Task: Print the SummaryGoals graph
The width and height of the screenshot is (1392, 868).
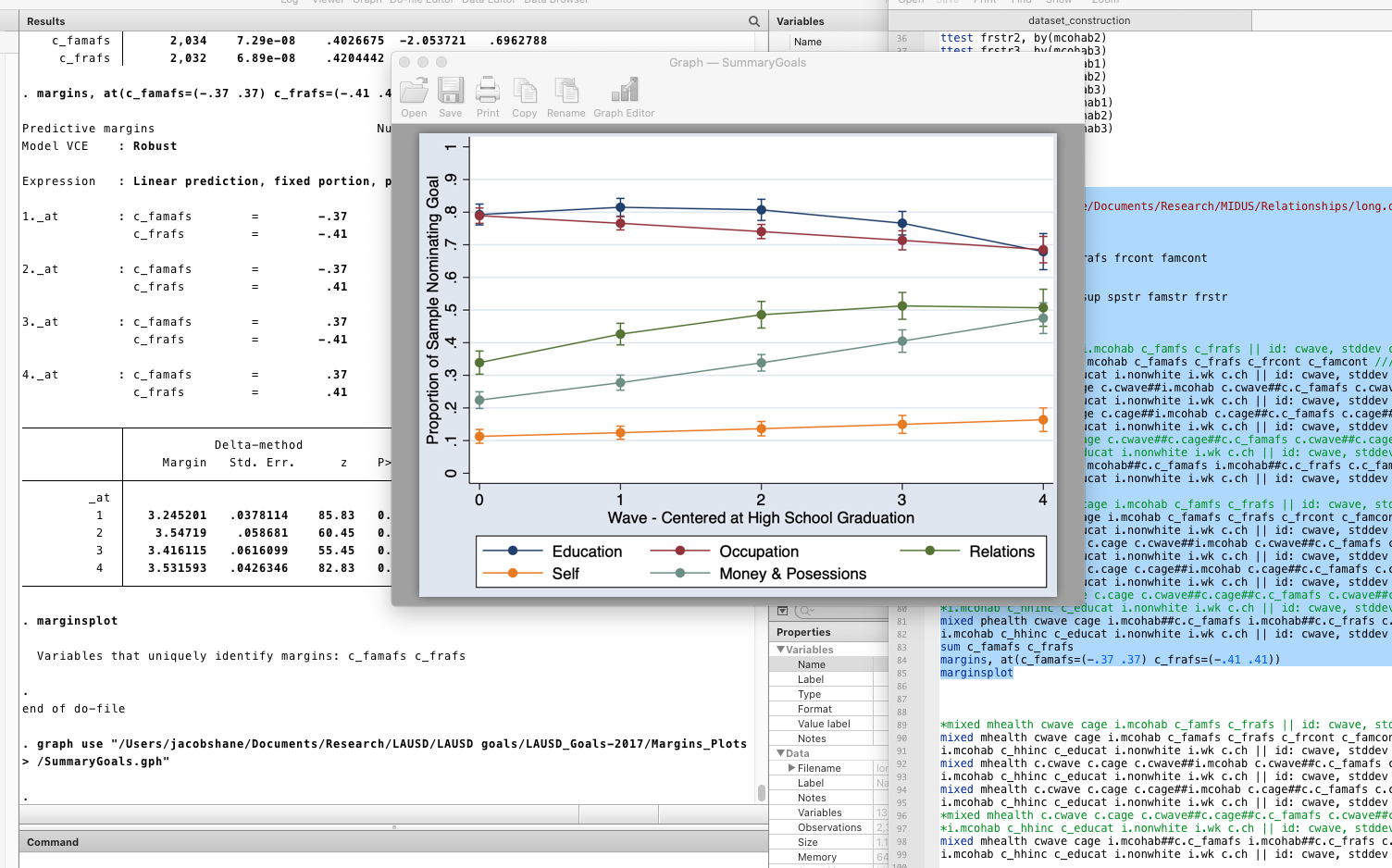Action: click(x=488, y=97)
